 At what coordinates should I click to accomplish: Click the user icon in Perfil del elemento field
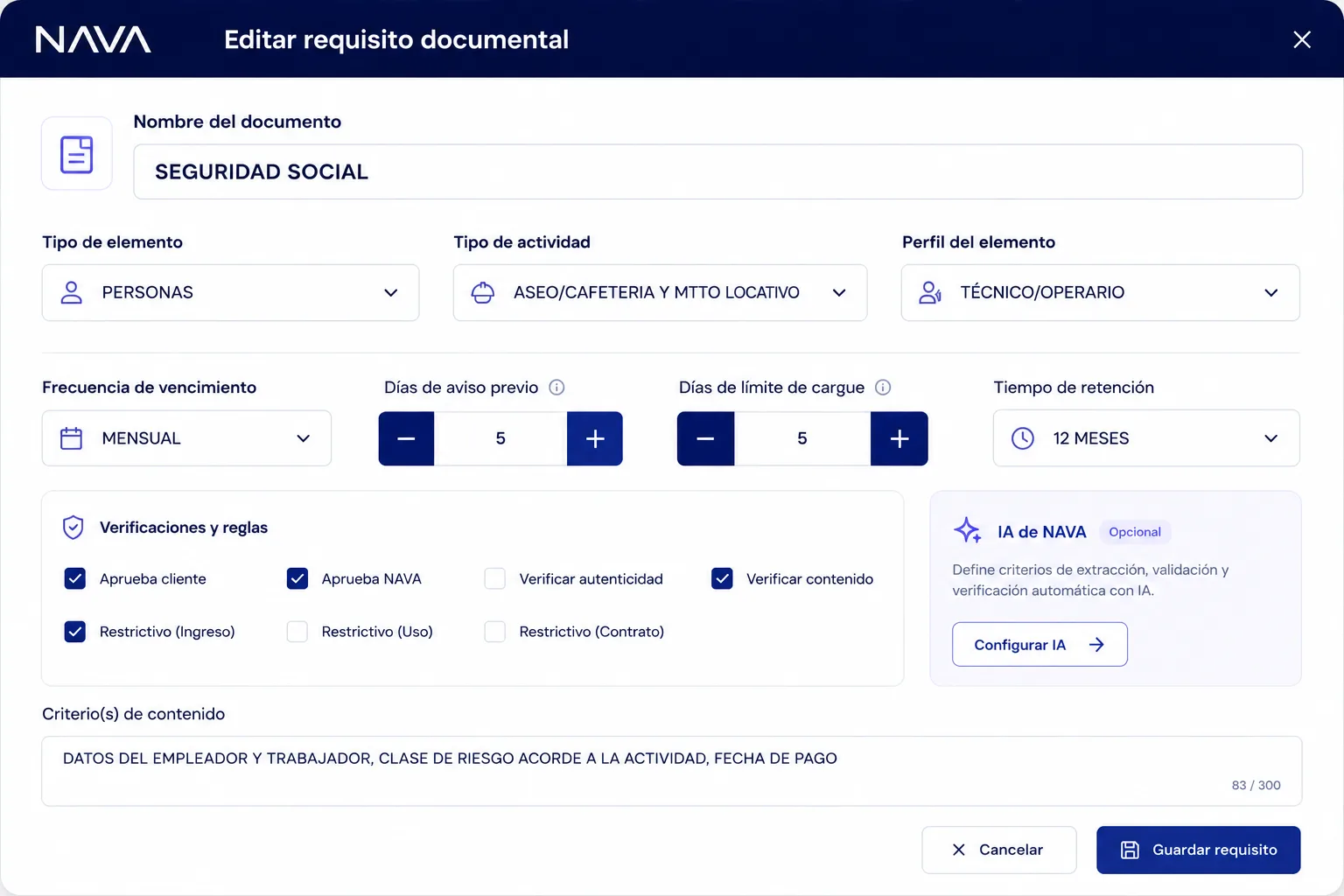[x=930, y=292]
